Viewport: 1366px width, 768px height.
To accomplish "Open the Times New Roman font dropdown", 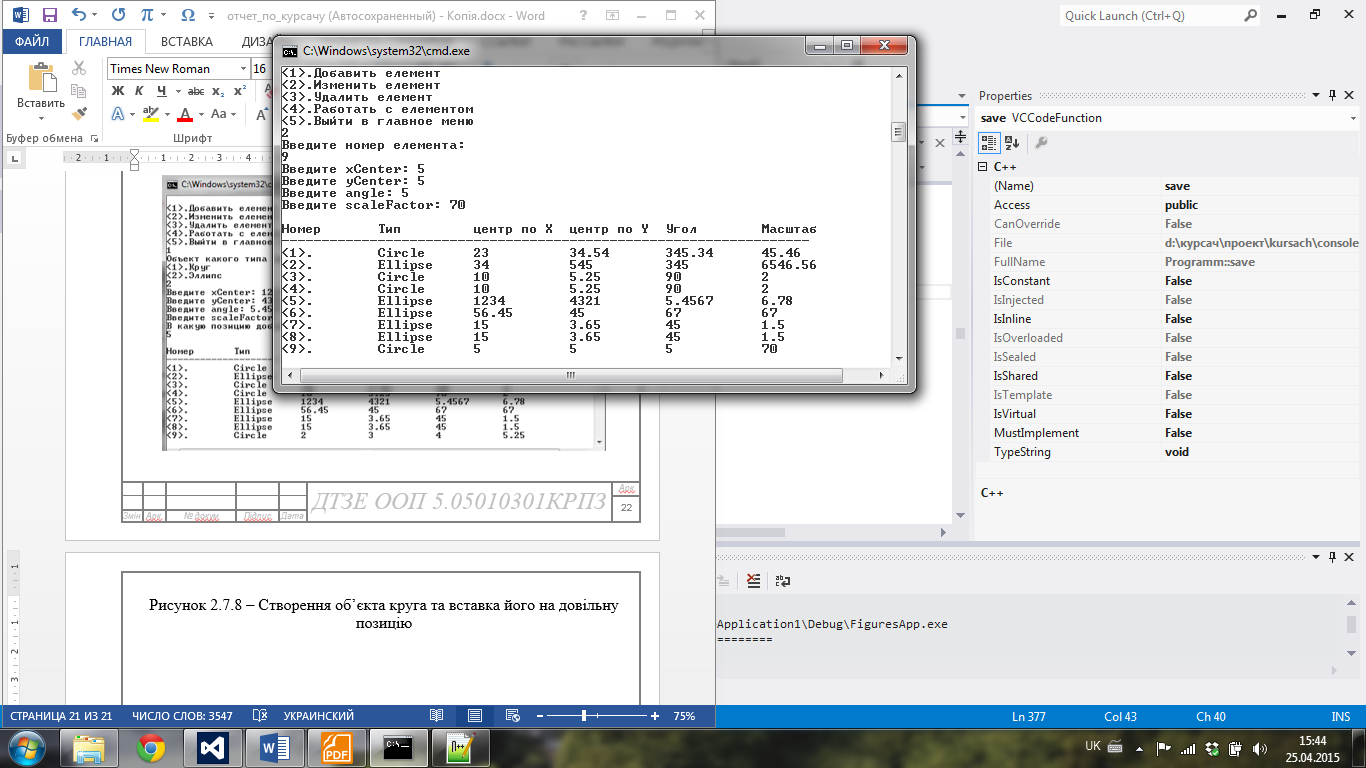I will [x=243, y=68].
